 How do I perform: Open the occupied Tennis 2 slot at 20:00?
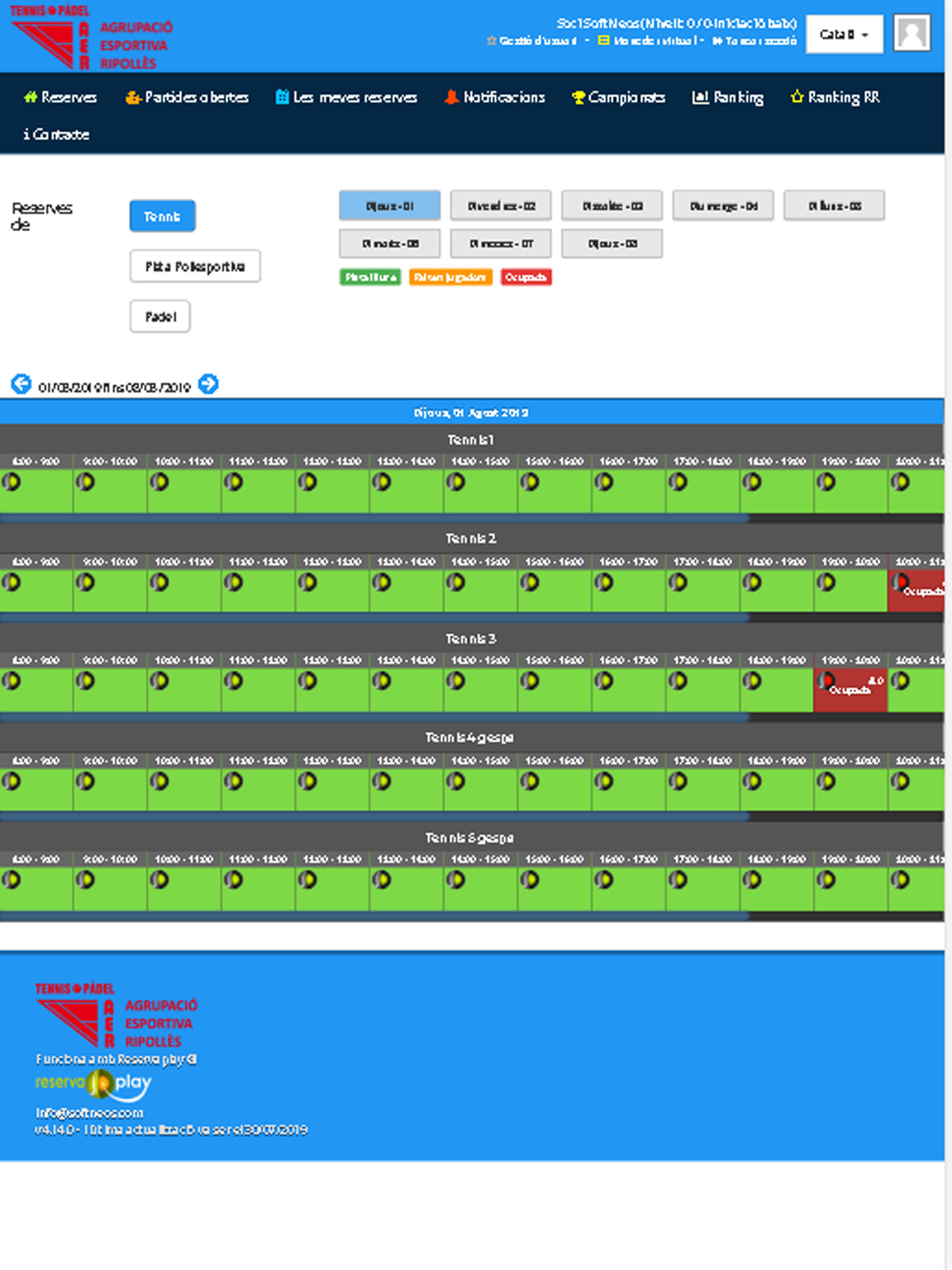tap(916, 591)
